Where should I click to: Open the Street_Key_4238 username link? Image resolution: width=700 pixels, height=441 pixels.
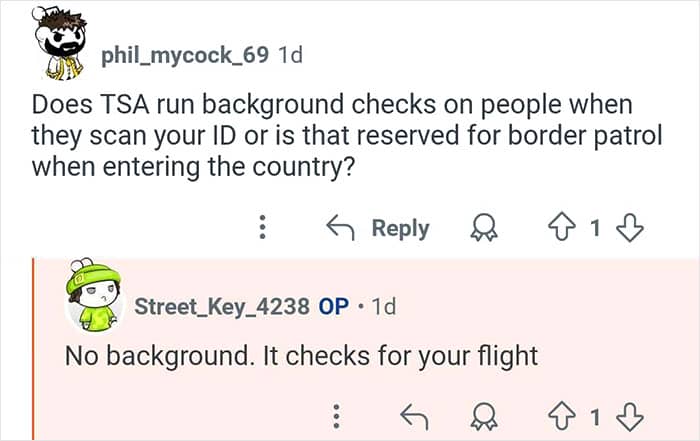221,306
